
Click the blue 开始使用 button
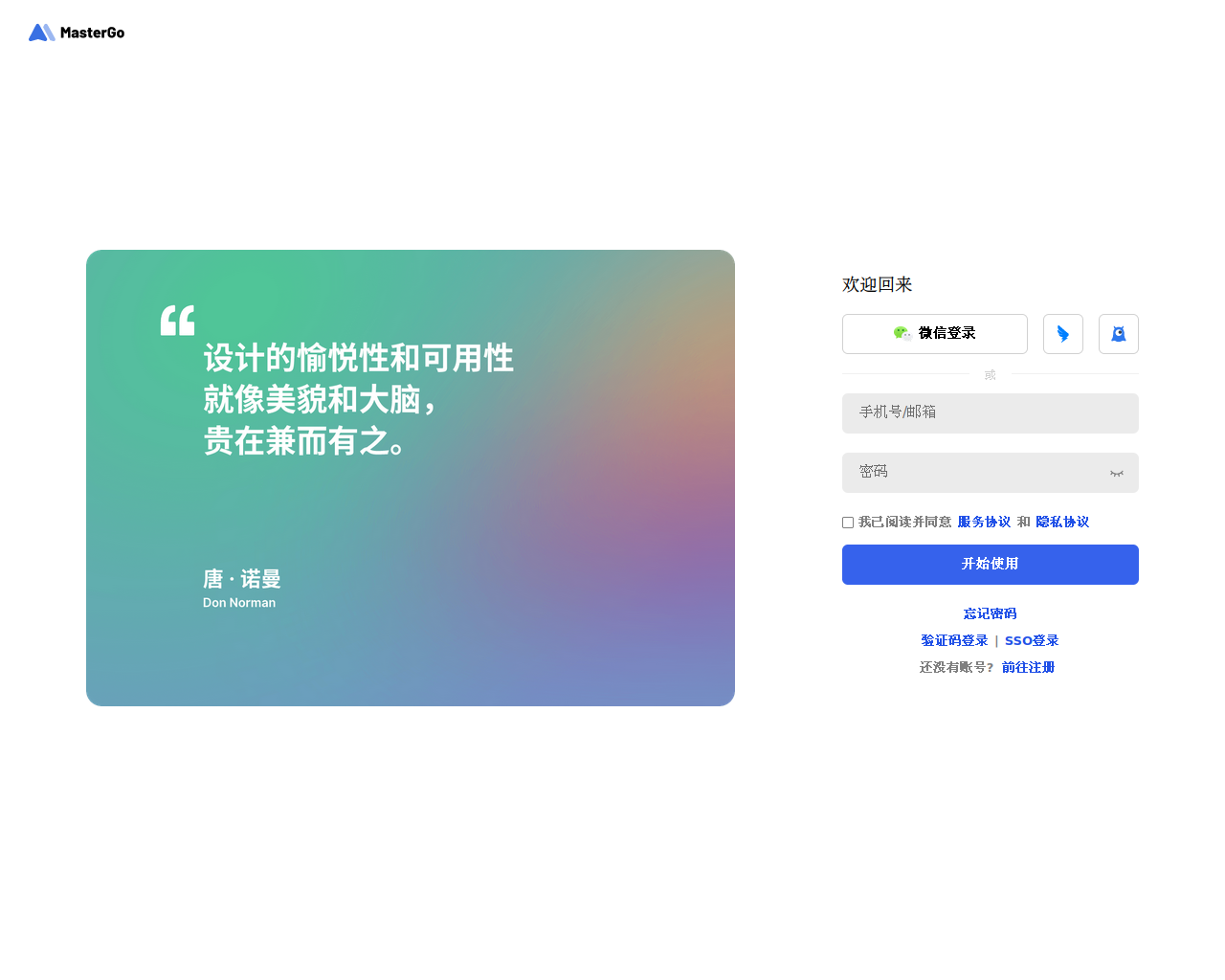click(x=991, y=565)
